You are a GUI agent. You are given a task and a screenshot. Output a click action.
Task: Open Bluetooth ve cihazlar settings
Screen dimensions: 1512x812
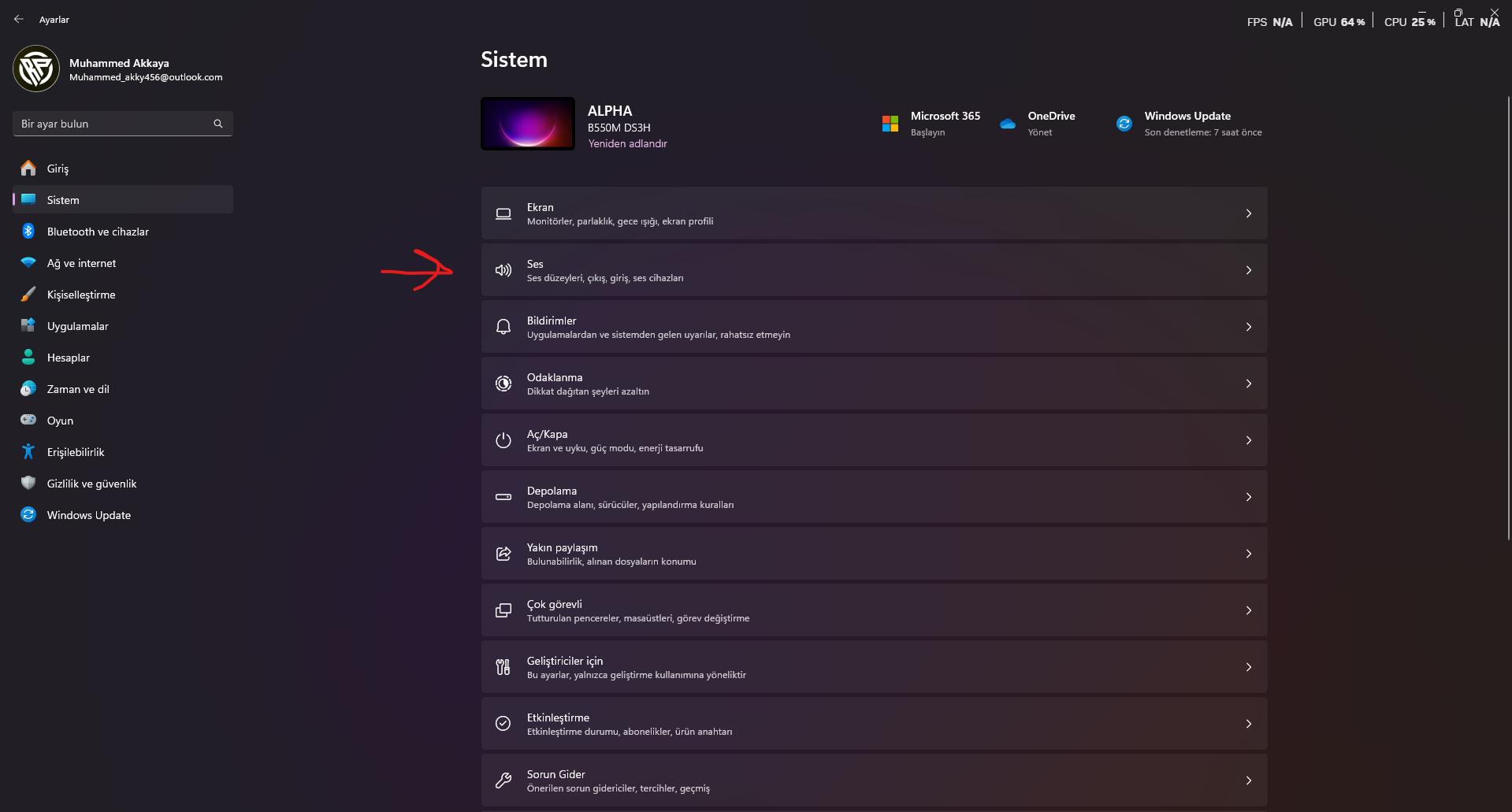tap(123, 231)
